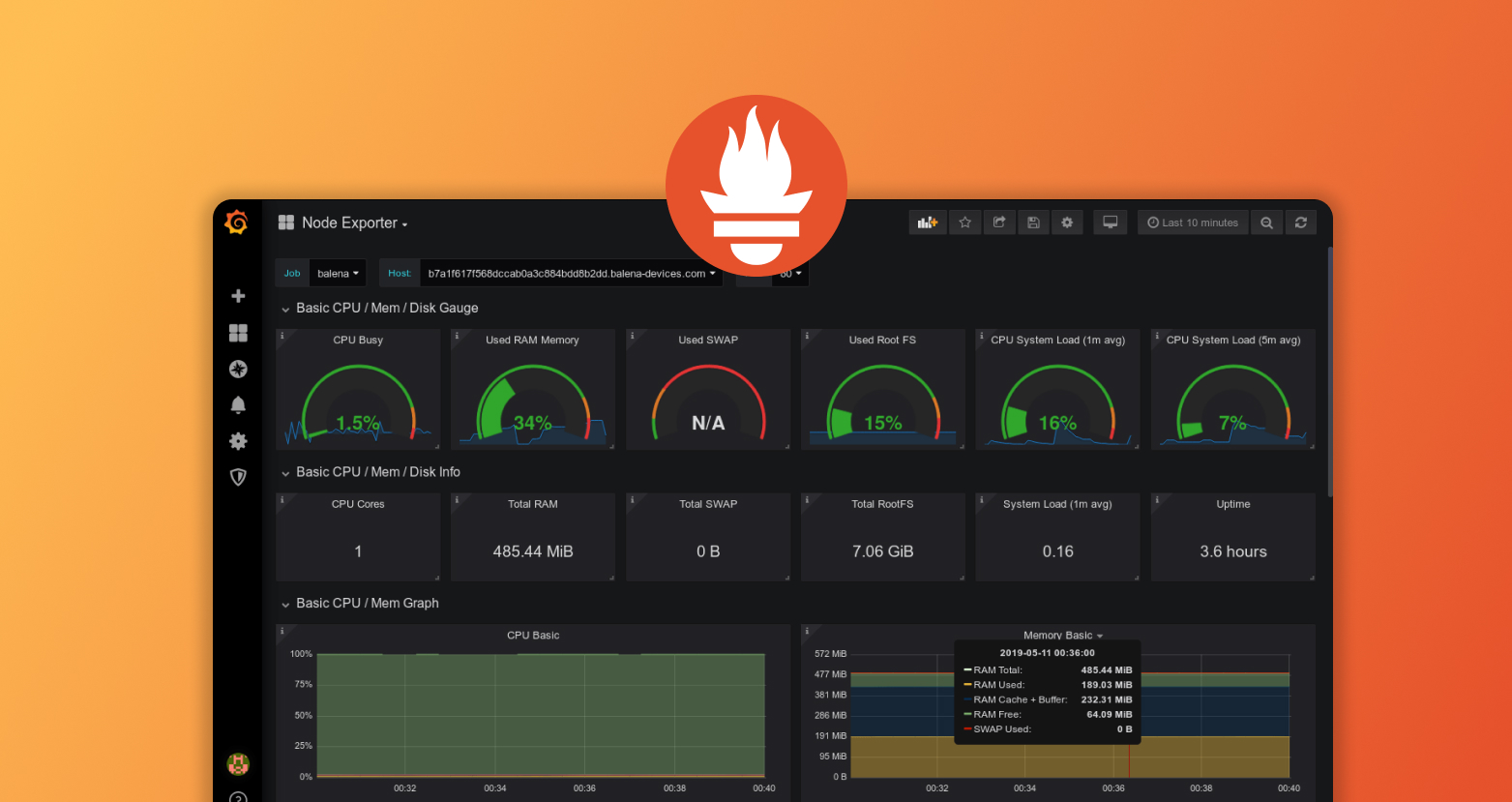
Task: Click the CPU Basic graph panel title
Action: (533, 636)
